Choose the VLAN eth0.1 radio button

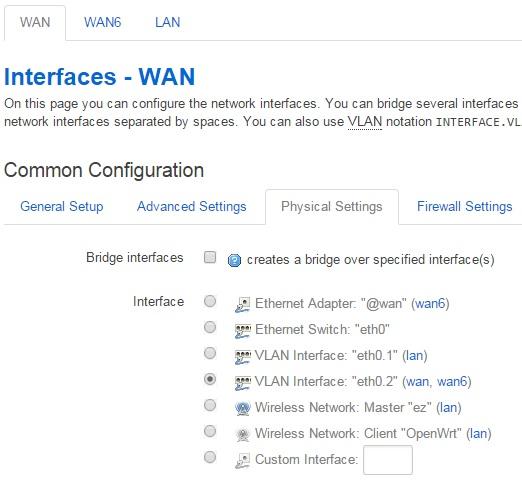(x=210, y=353)
